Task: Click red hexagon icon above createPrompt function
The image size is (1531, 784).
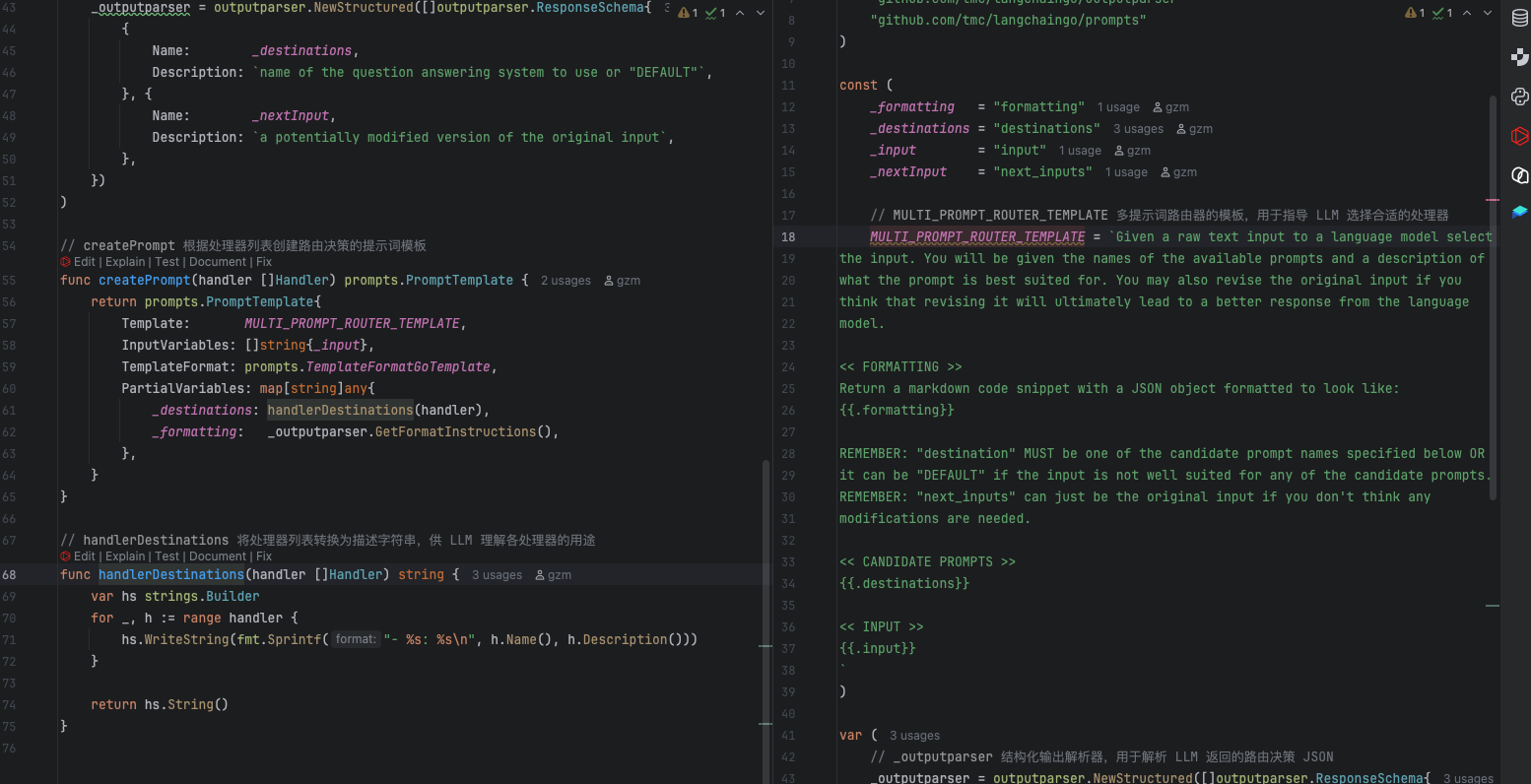Action: pyautogui.click(x=65, y=262)
